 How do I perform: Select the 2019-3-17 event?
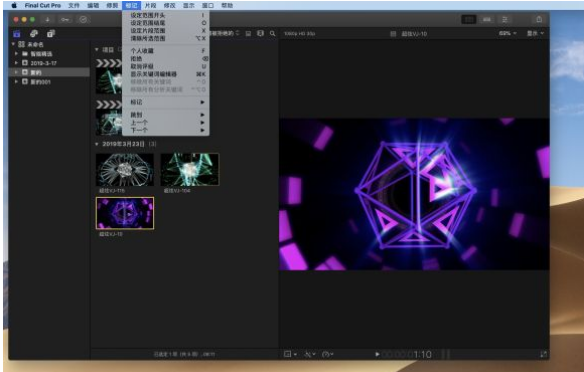click(x=43, y=63)
